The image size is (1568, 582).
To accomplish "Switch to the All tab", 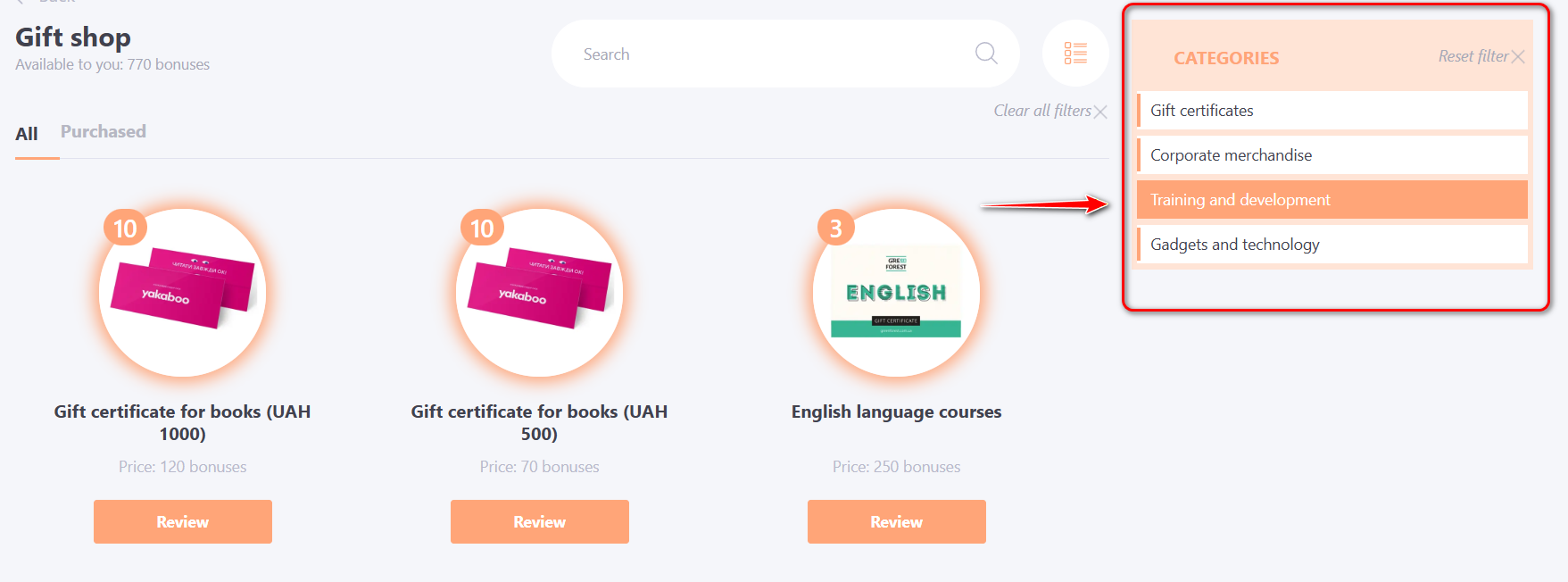I will click(27, 134).
